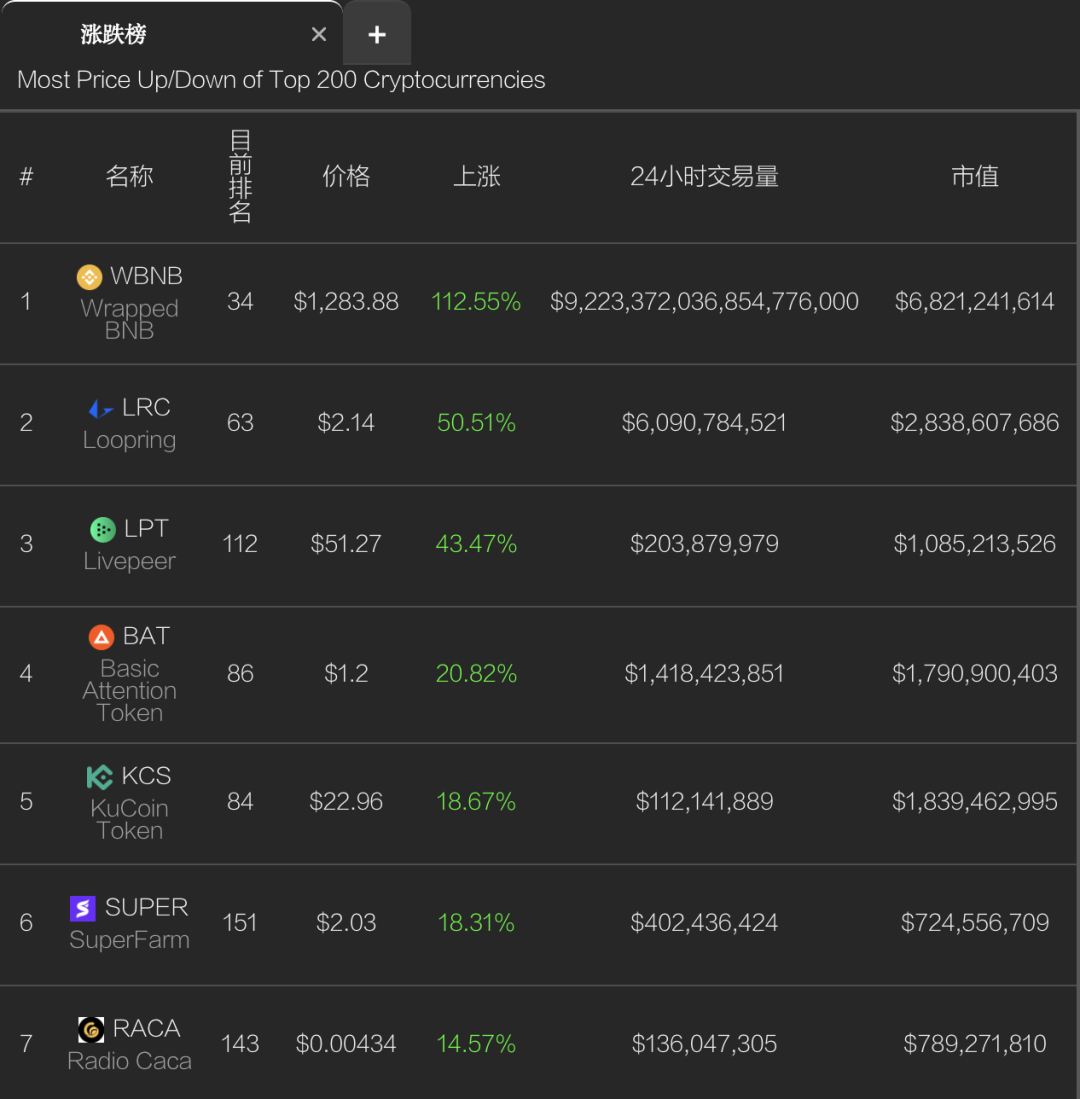
Task: Open the KCS symbol link
Action: [x=146, y=776]
